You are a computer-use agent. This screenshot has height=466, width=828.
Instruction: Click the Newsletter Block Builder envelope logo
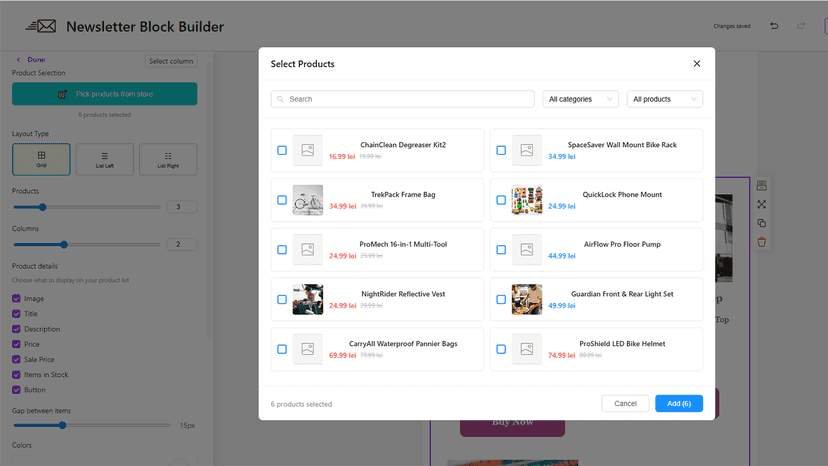[x=41, y=26]
